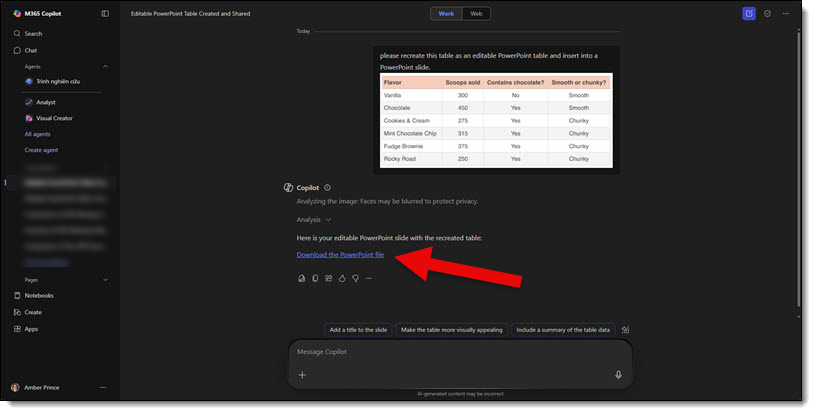
Task: Expand the Analysis dropdown
Action: (x=313, y=219)
